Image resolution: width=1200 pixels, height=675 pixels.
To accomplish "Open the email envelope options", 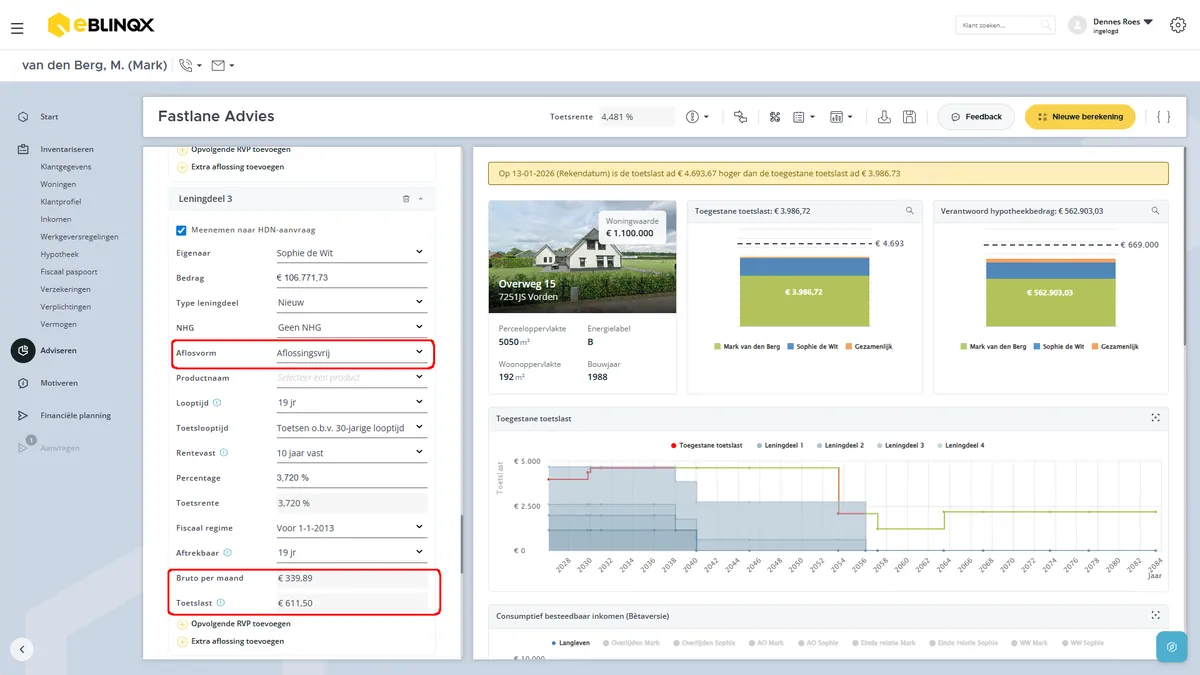I will [223, 66].
